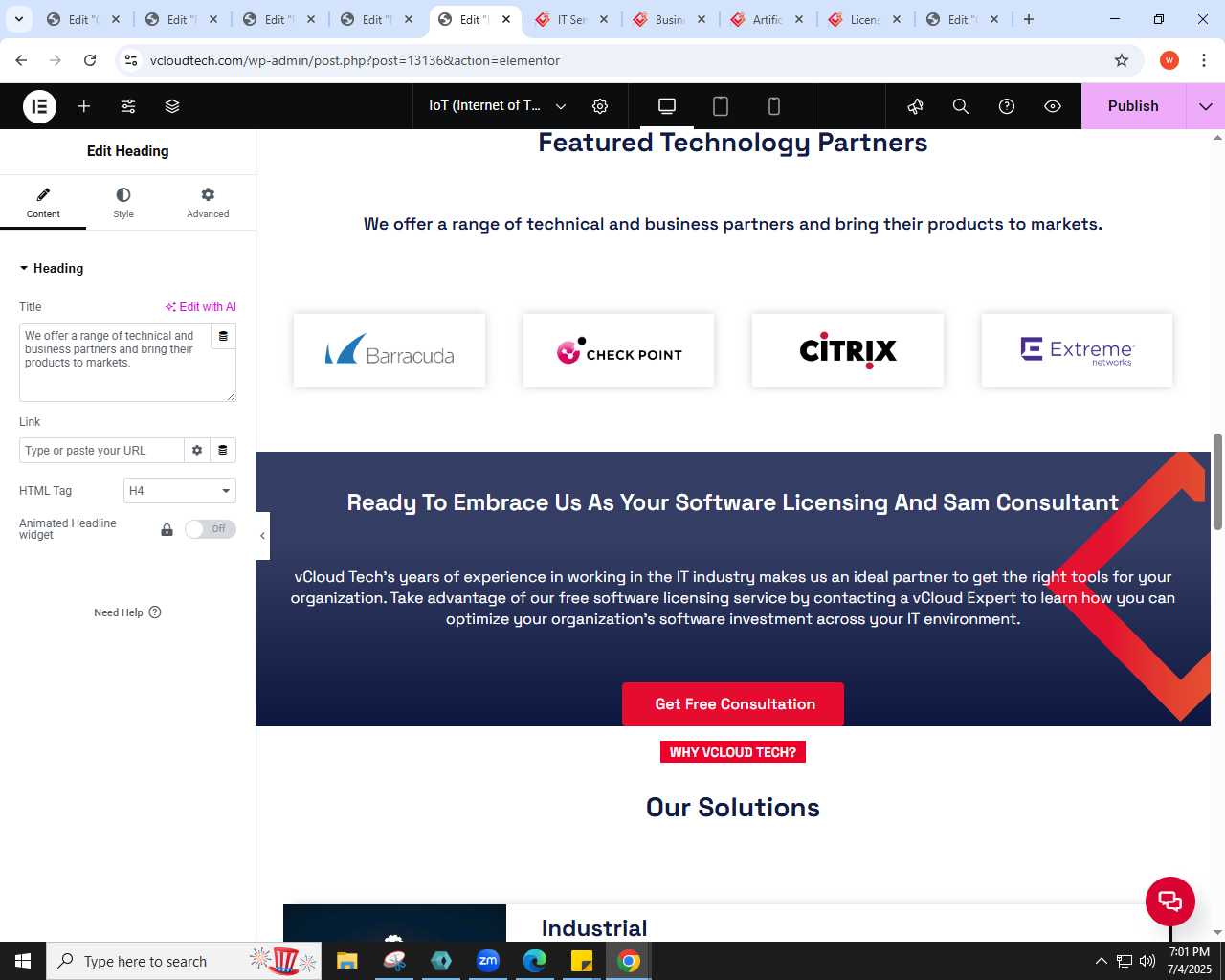Image resolution: width=1225 pixels, height=980 pixels.
Task: Open the Structure layers icon
Action: [x=172, y=106]
